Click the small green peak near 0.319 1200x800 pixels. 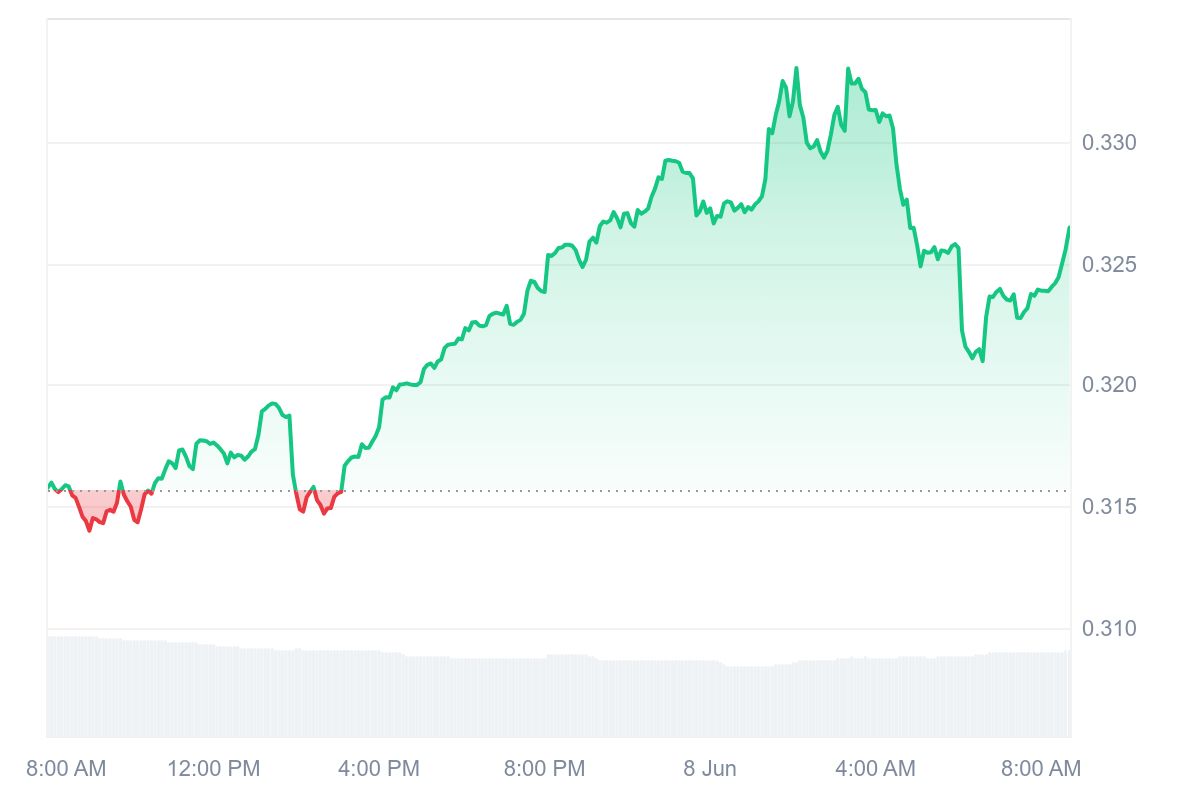(x=273, y=404)
